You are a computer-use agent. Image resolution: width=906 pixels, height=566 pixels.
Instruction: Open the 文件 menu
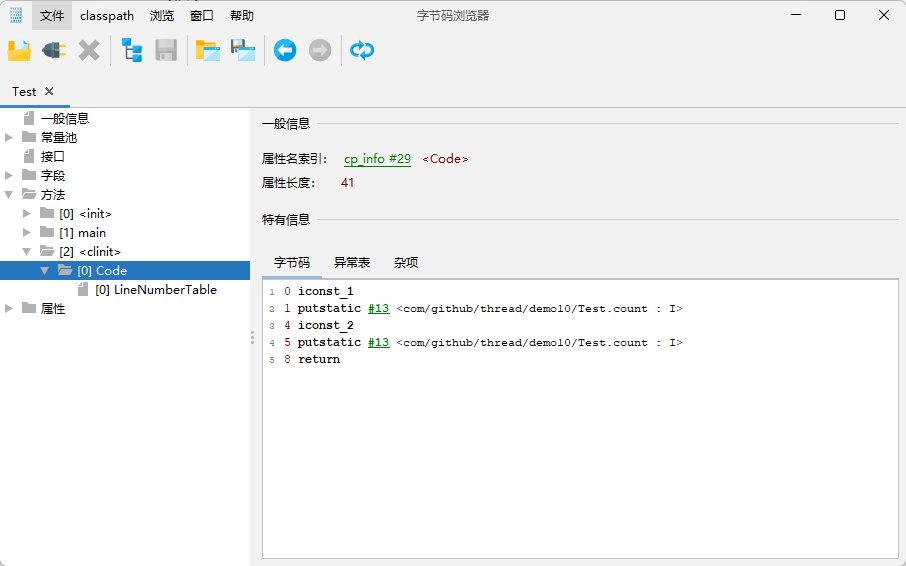point(52,16)
